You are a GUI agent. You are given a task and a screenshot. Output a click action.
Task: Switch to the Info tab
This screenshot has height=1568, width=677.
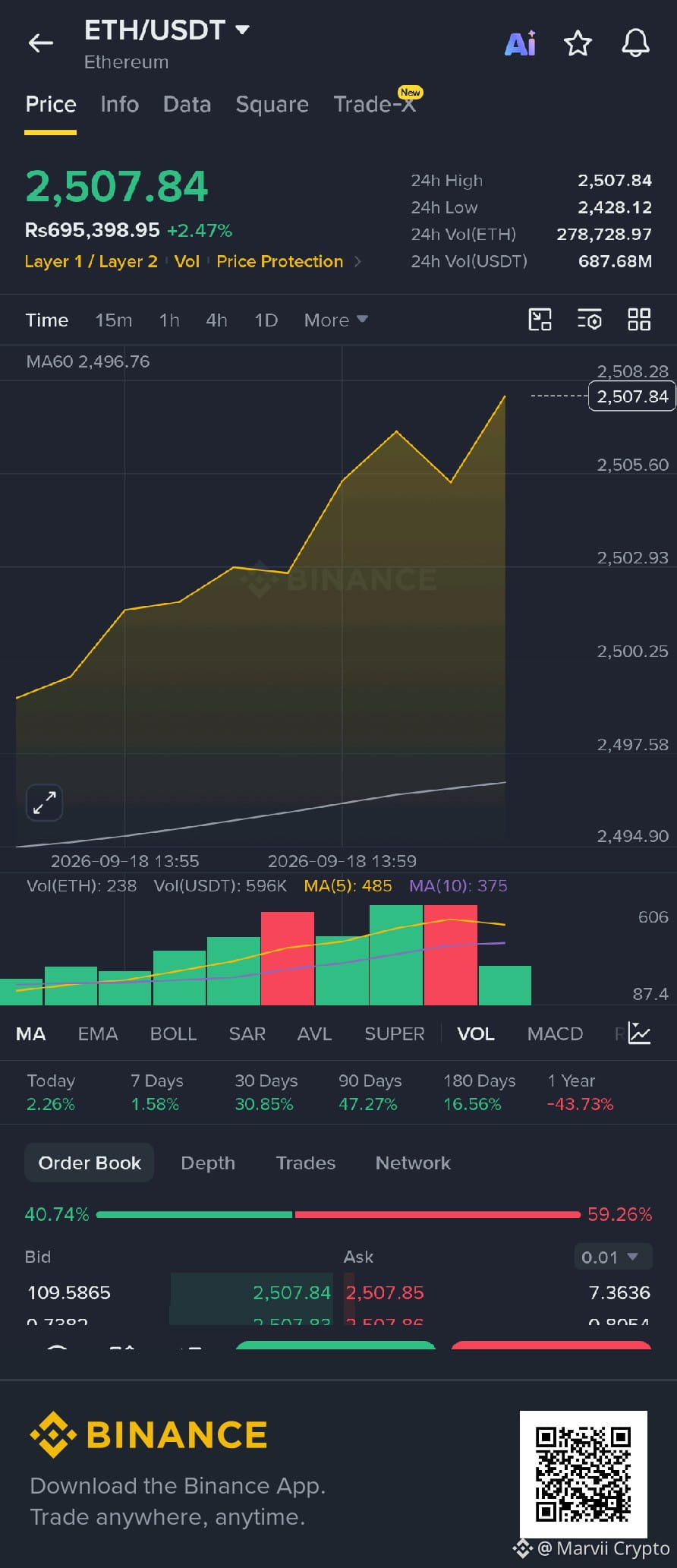120,104
